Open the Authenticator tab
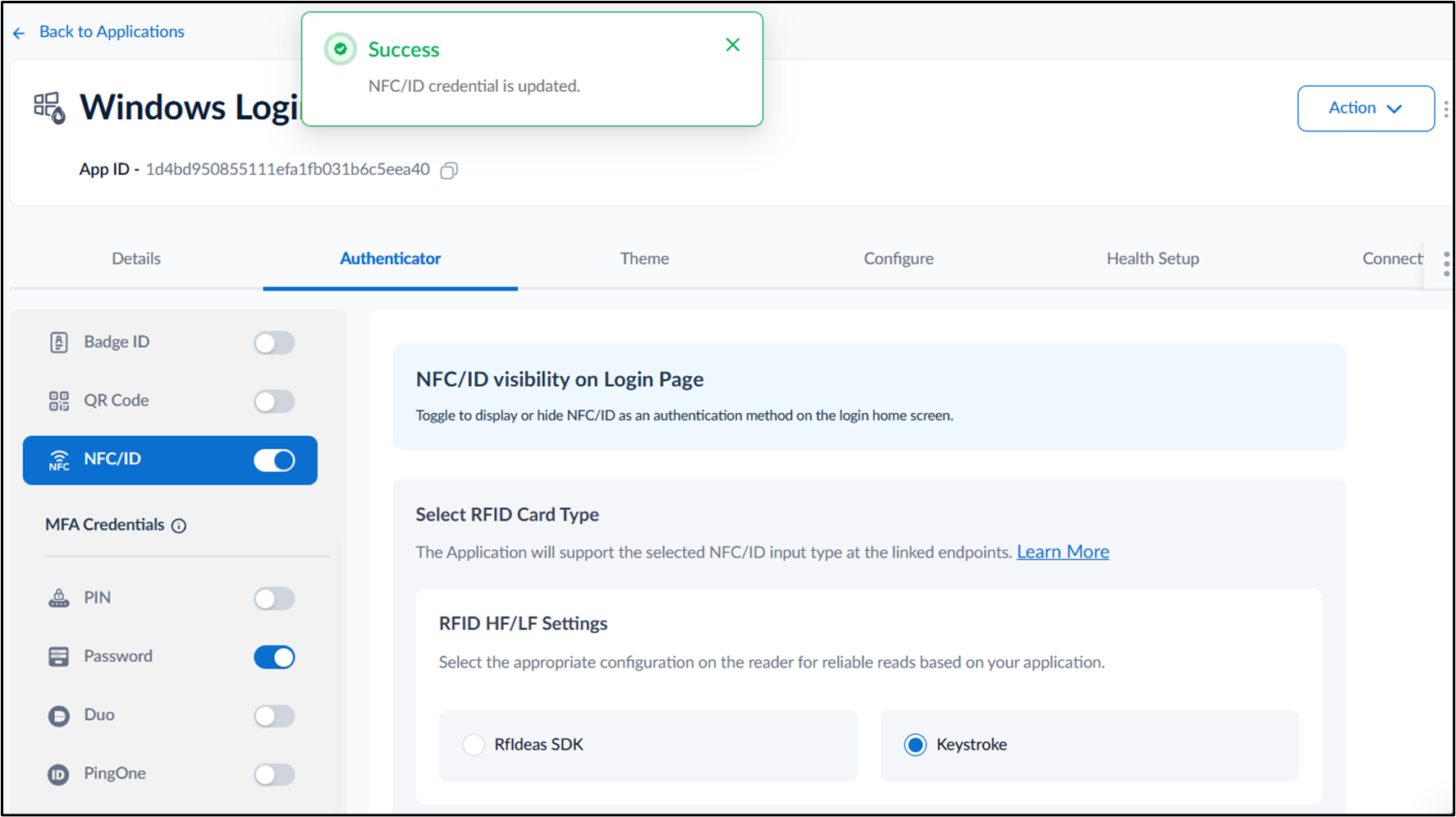The height and width of the screenshot is (817, 1456). click(x=390, y=259)
